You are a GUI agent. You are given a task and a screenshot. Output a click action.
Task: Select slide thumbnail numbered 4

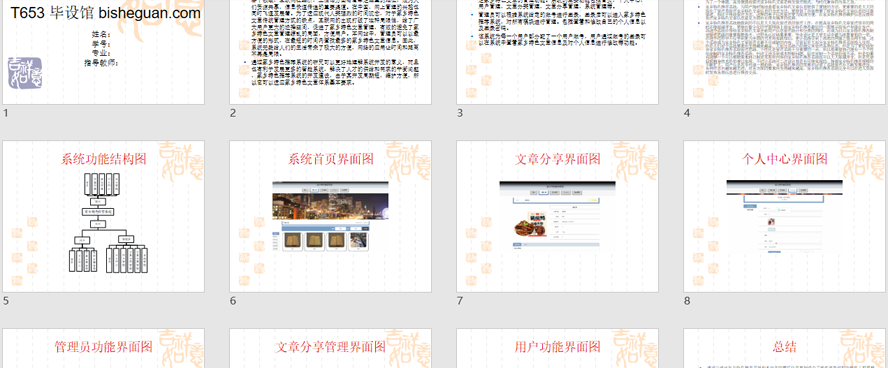[x=785, y=52]
